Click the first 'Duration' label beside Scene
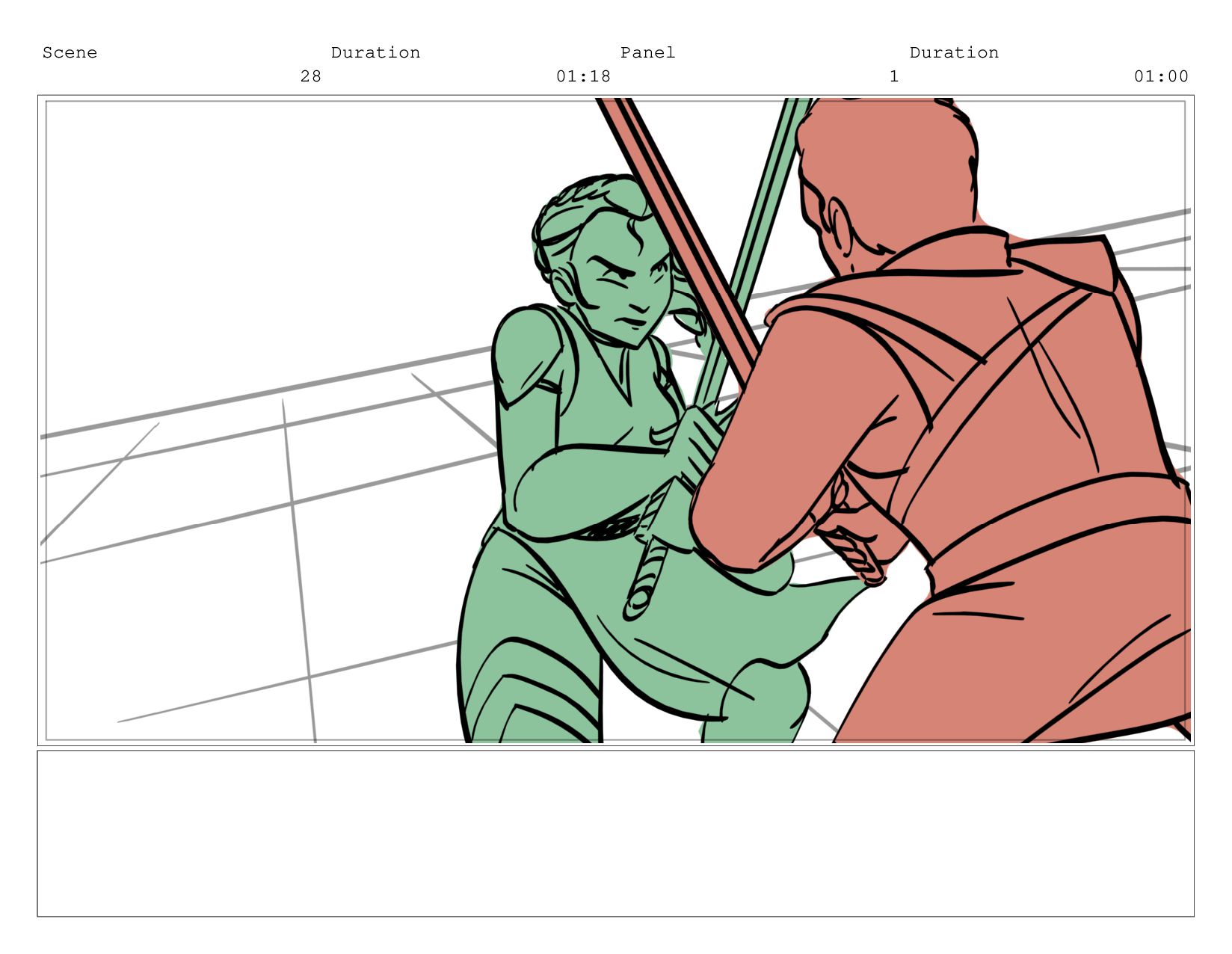 point(375,52)
